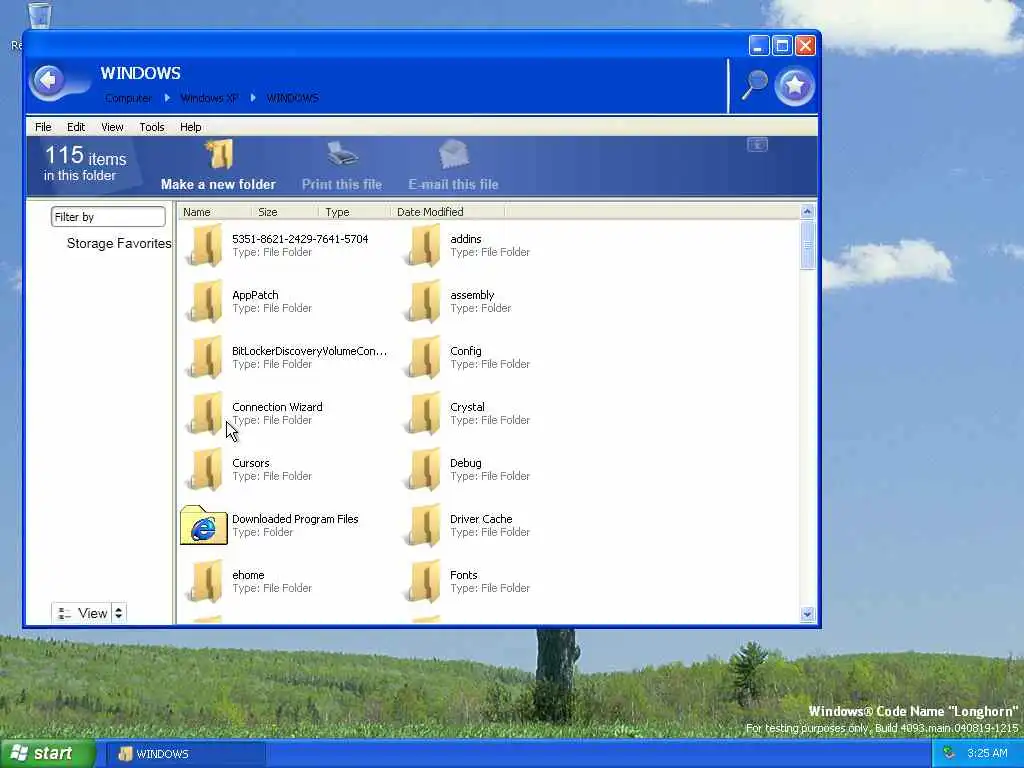Click the E-mail this file envelope icon
The height and width of the screenshot is (768, 1024).
click(x=453, y=155)
